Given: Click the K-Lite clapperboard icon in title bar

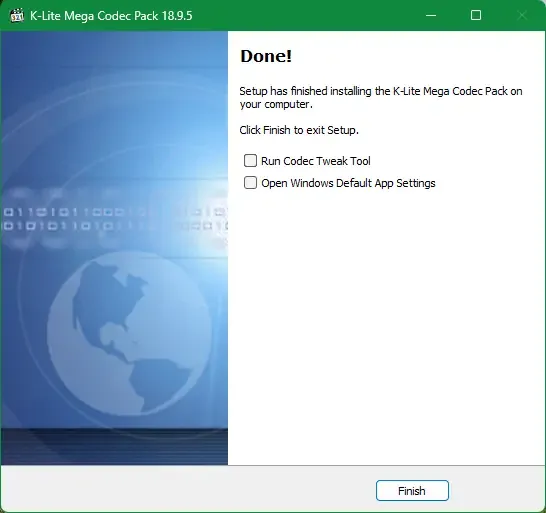Looking at the screenshot, I should tap(17, 16).
